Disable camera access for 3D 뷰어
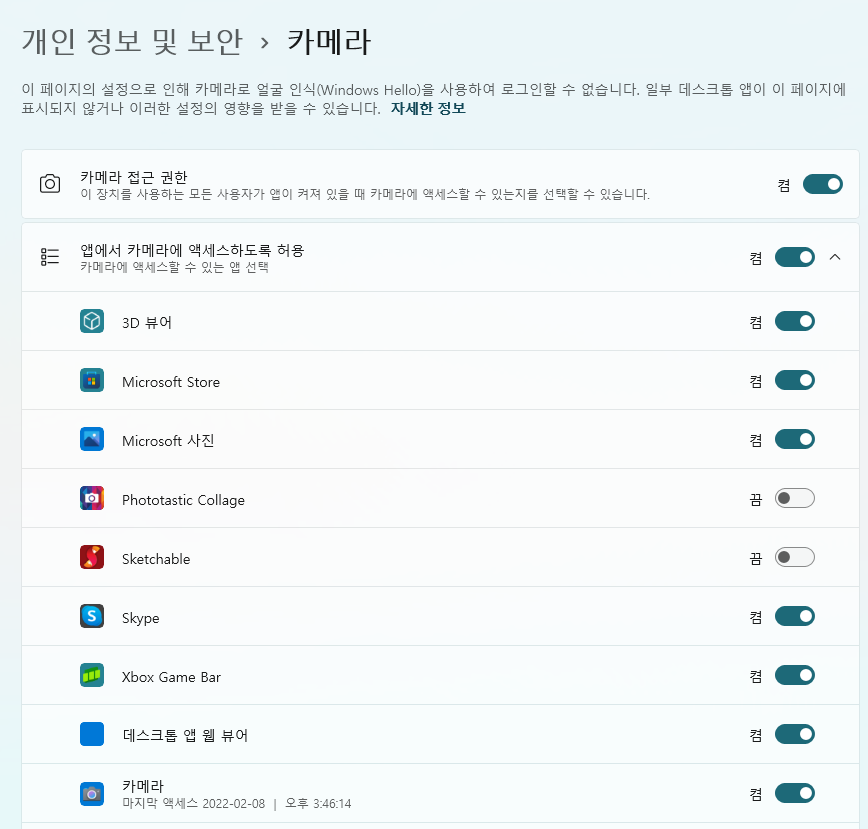The width and height of the screenshot is (868, 829). point(794,322)
